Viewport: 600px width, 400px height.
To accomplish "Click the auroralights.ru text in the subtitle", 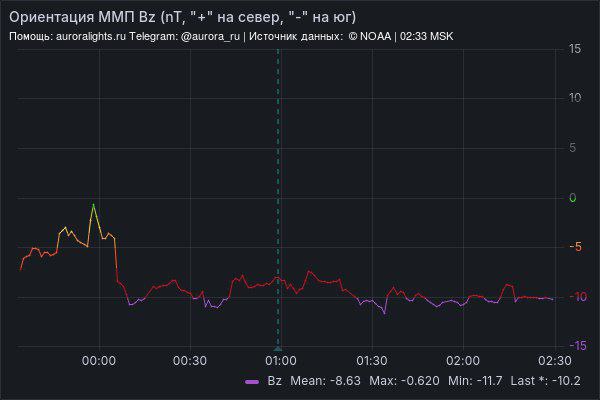I will pyautogui.click(x=91, y=37).
